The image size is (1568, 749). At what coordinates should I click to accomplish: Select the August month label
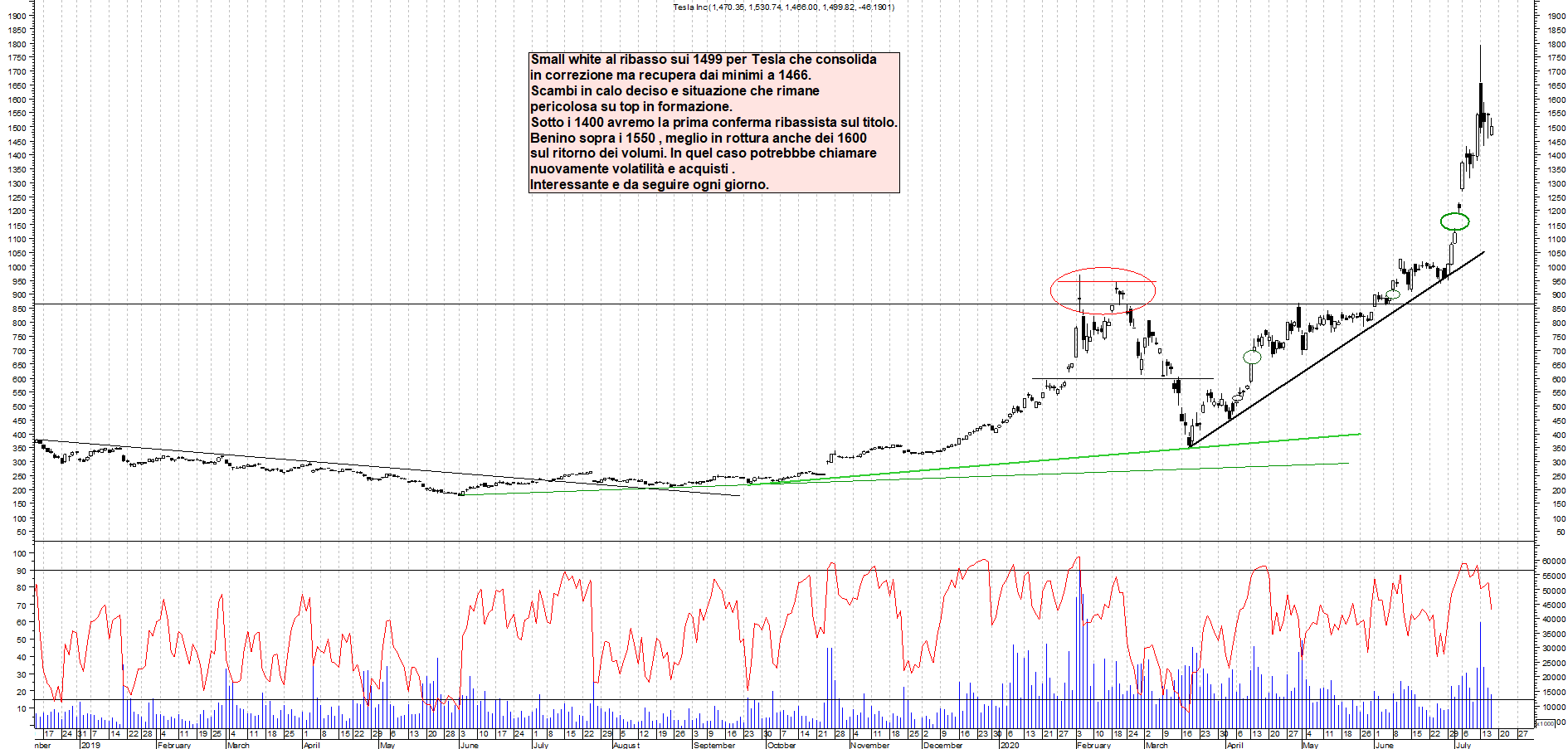click(626, 745)
